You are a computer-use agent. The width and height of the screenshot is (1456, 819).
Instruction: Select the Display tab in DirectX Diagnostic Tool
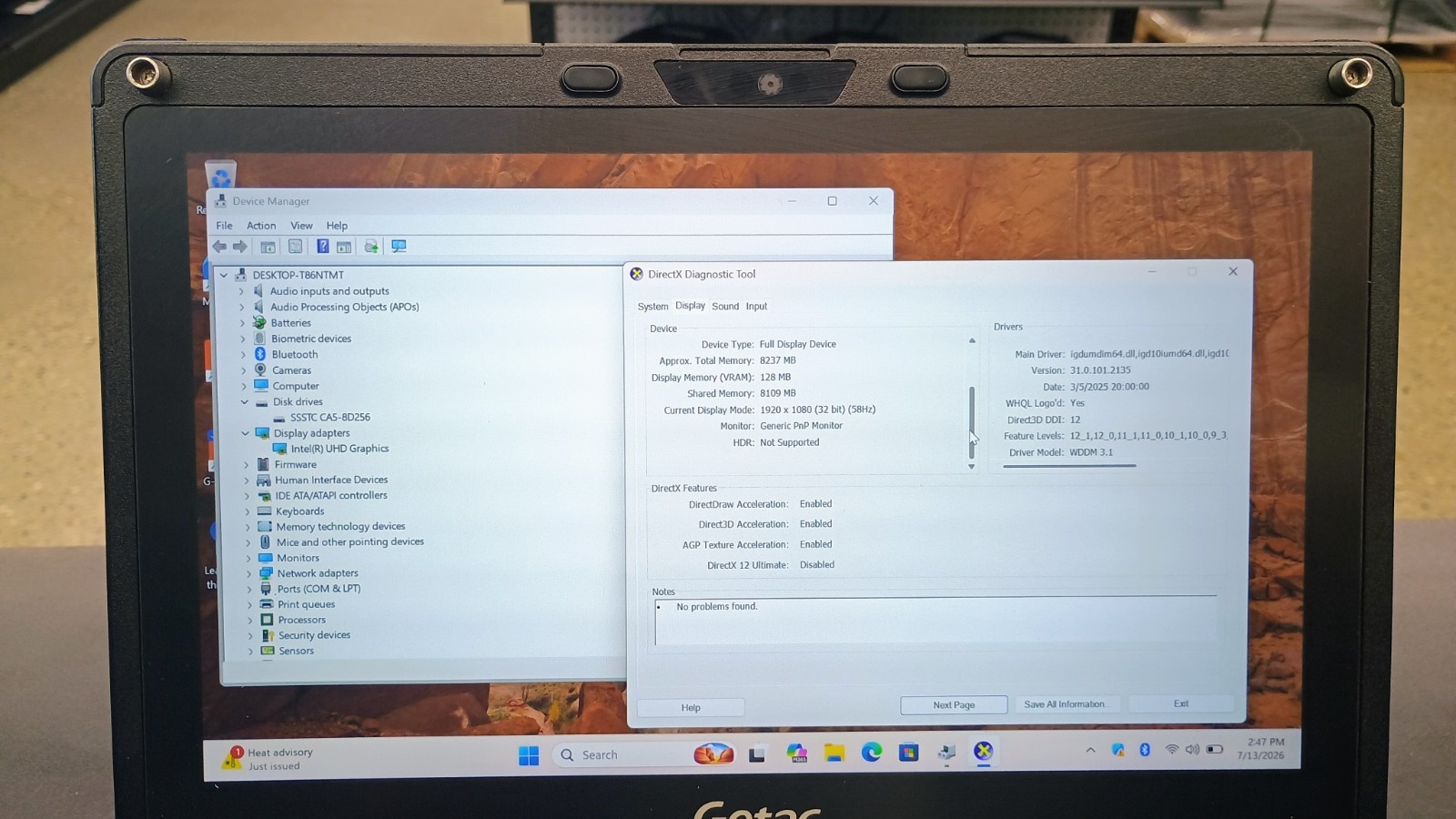point(690,306)
